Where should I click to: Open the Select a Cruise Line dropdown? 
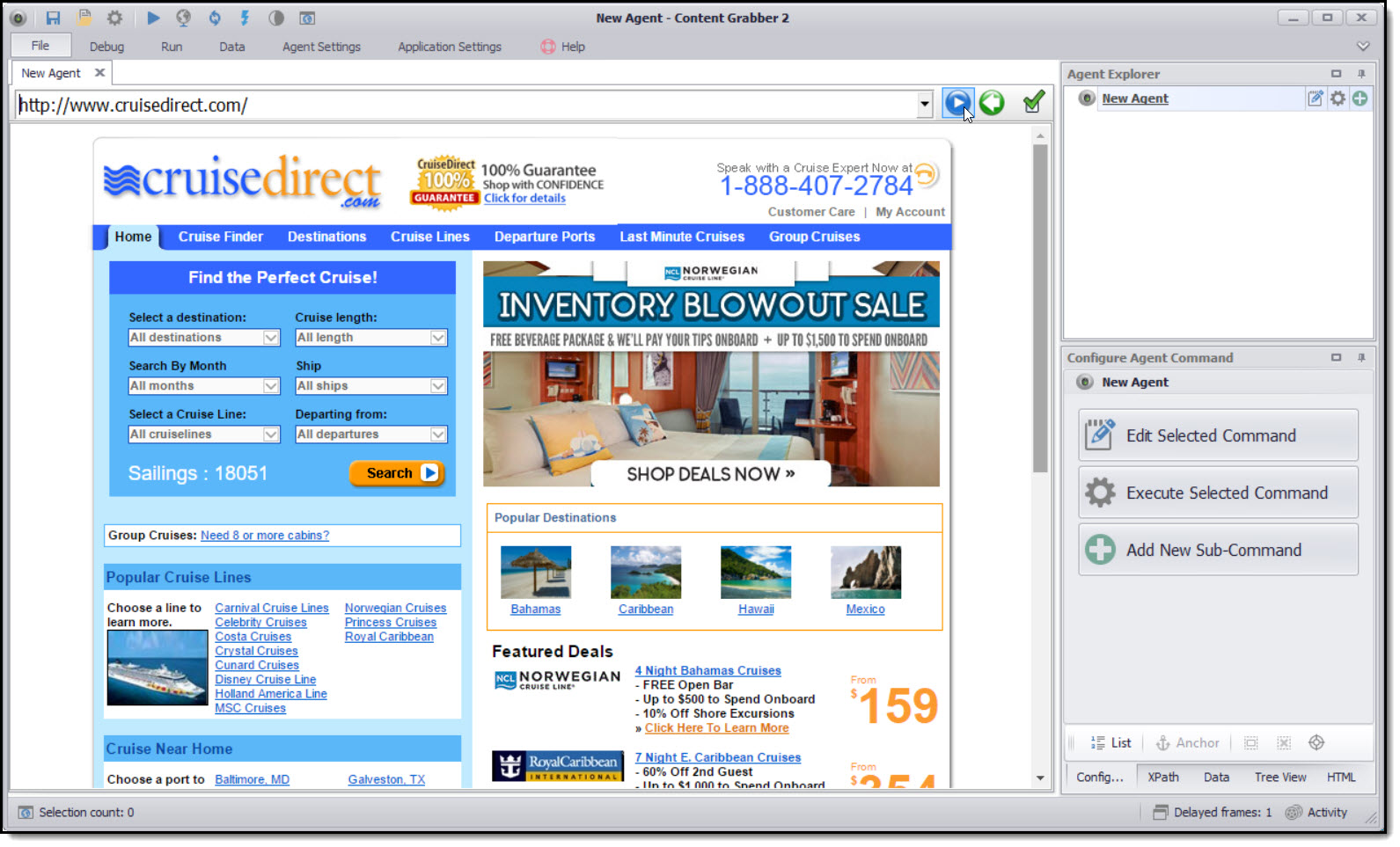point(204,434)
